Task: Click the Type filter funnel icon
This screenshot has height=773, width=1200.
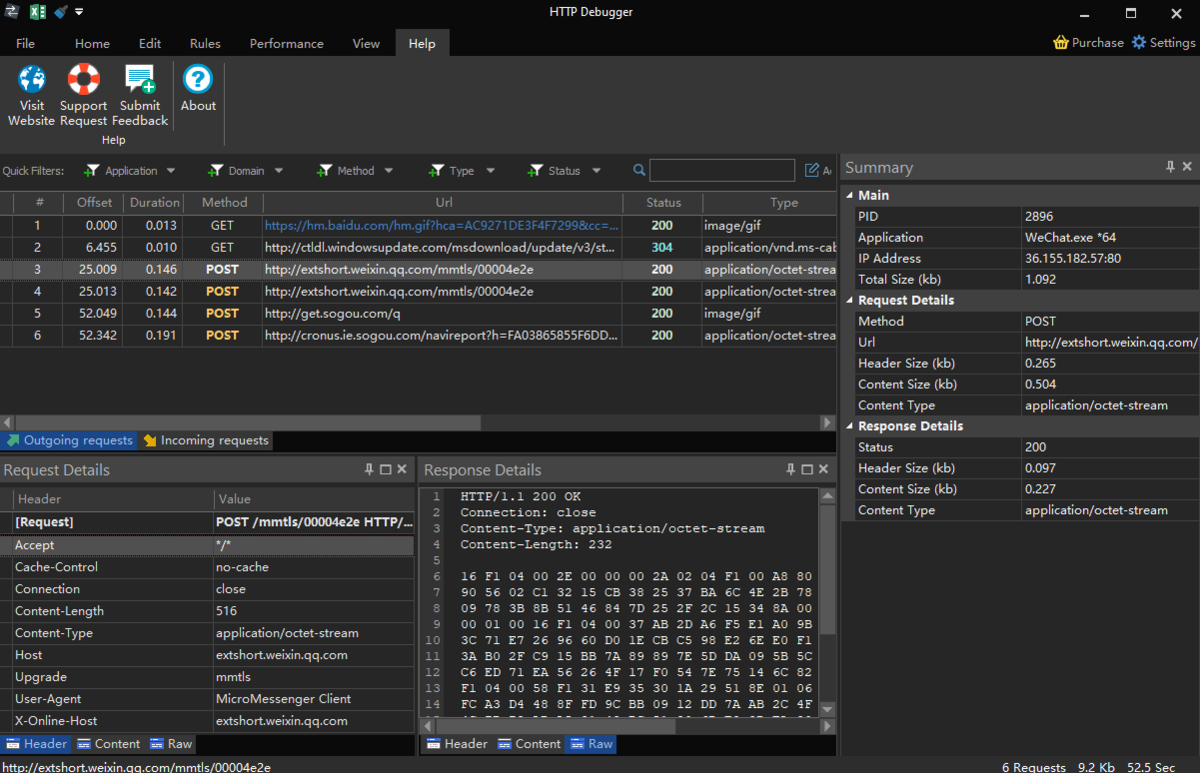Action: [436, 171]
